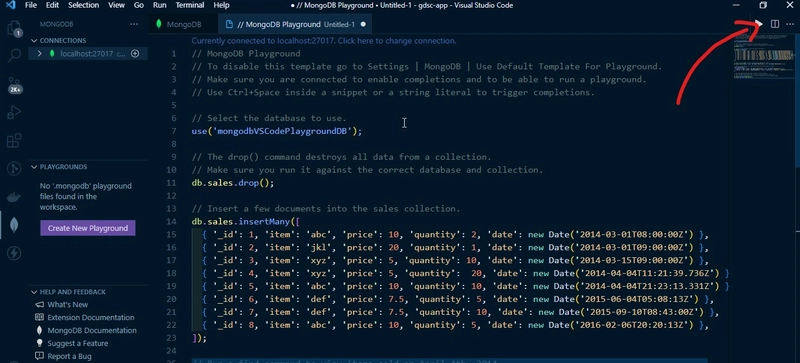Expand the localhost:27017 connection node
The image size is (800, 363).
pos(40,54)
